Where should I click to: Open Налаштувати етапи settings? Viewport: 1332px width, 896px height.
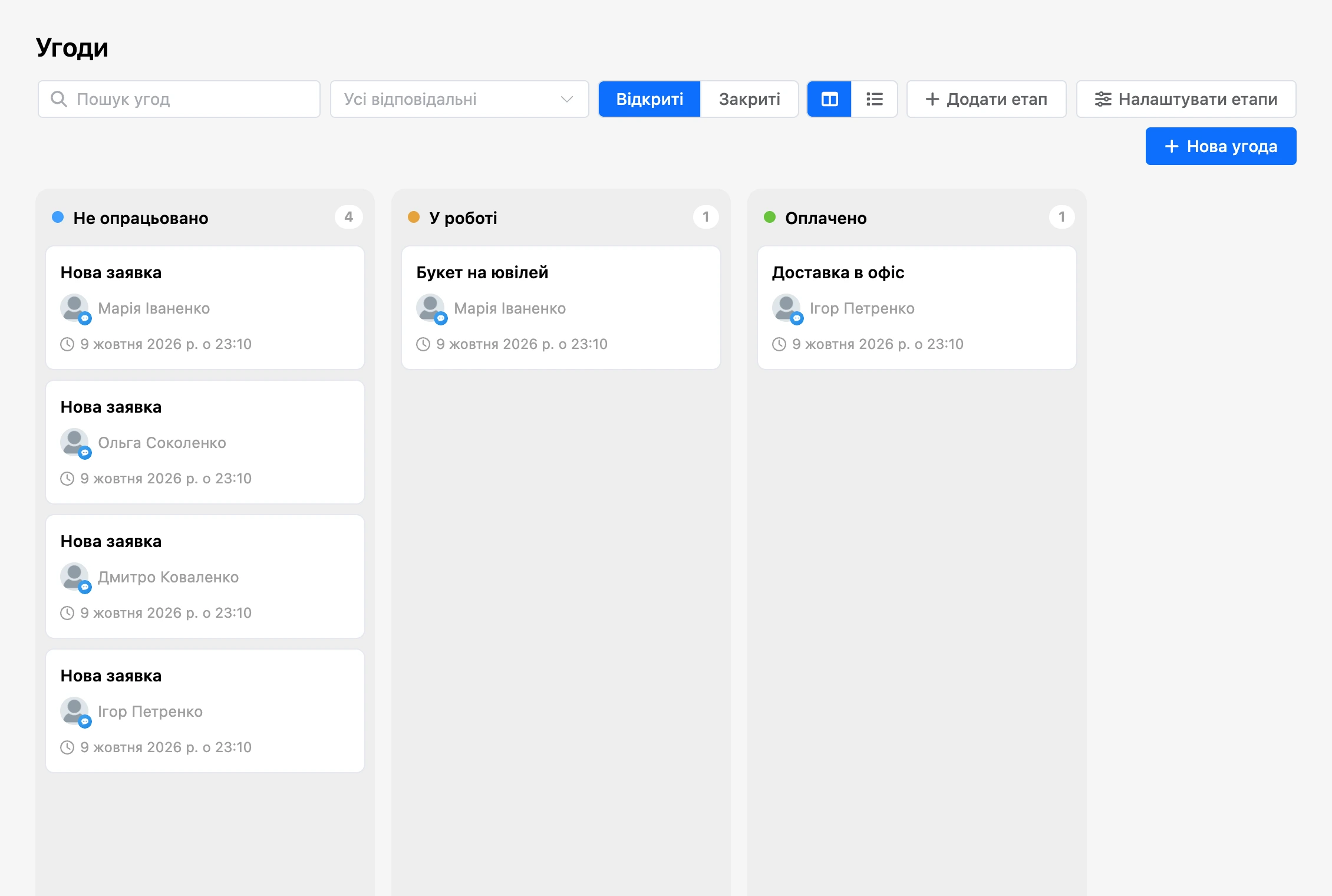(x=1186, y=99)
